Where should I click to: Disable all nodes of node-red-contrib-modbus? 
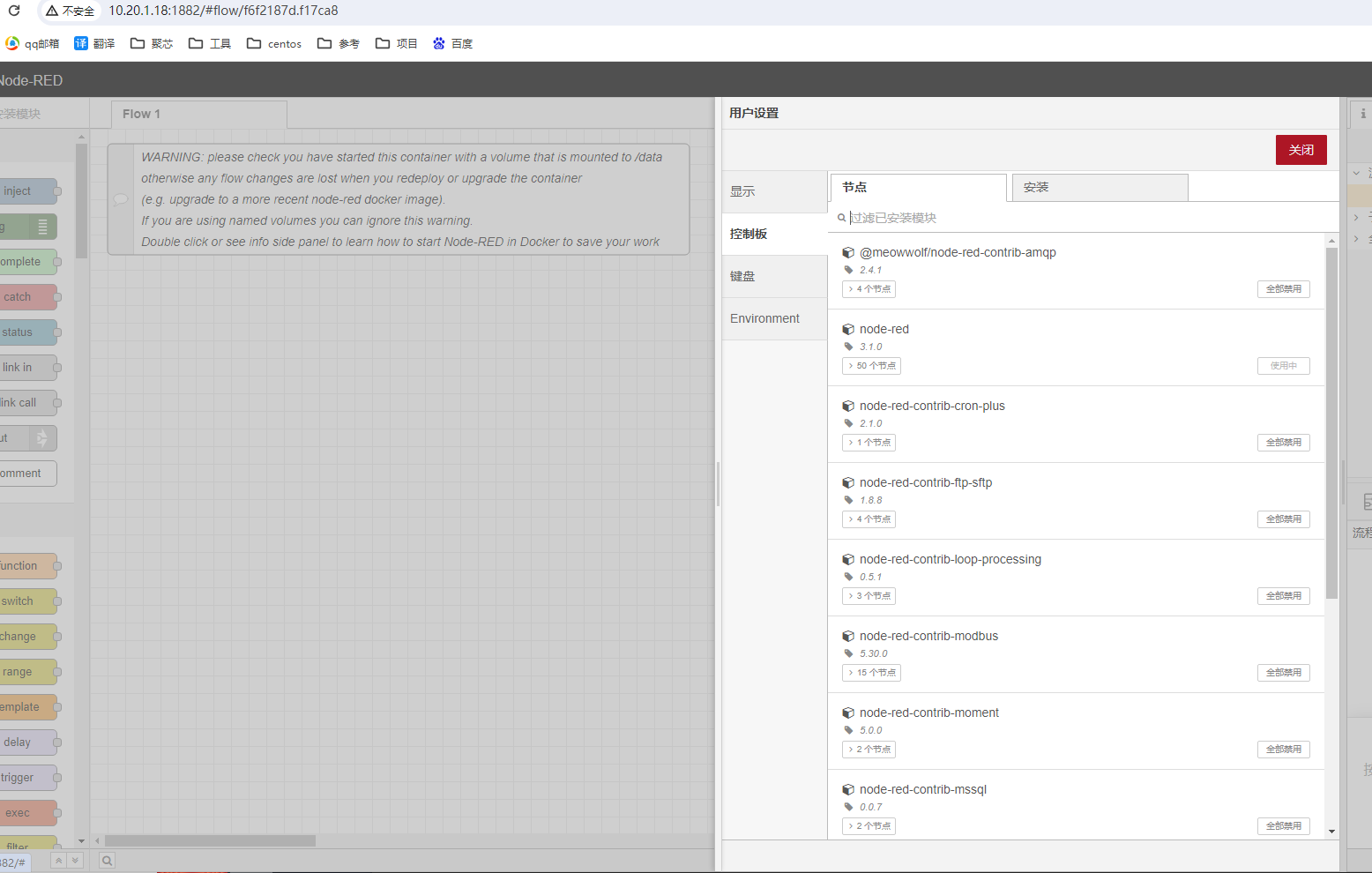pos(1283,673)
